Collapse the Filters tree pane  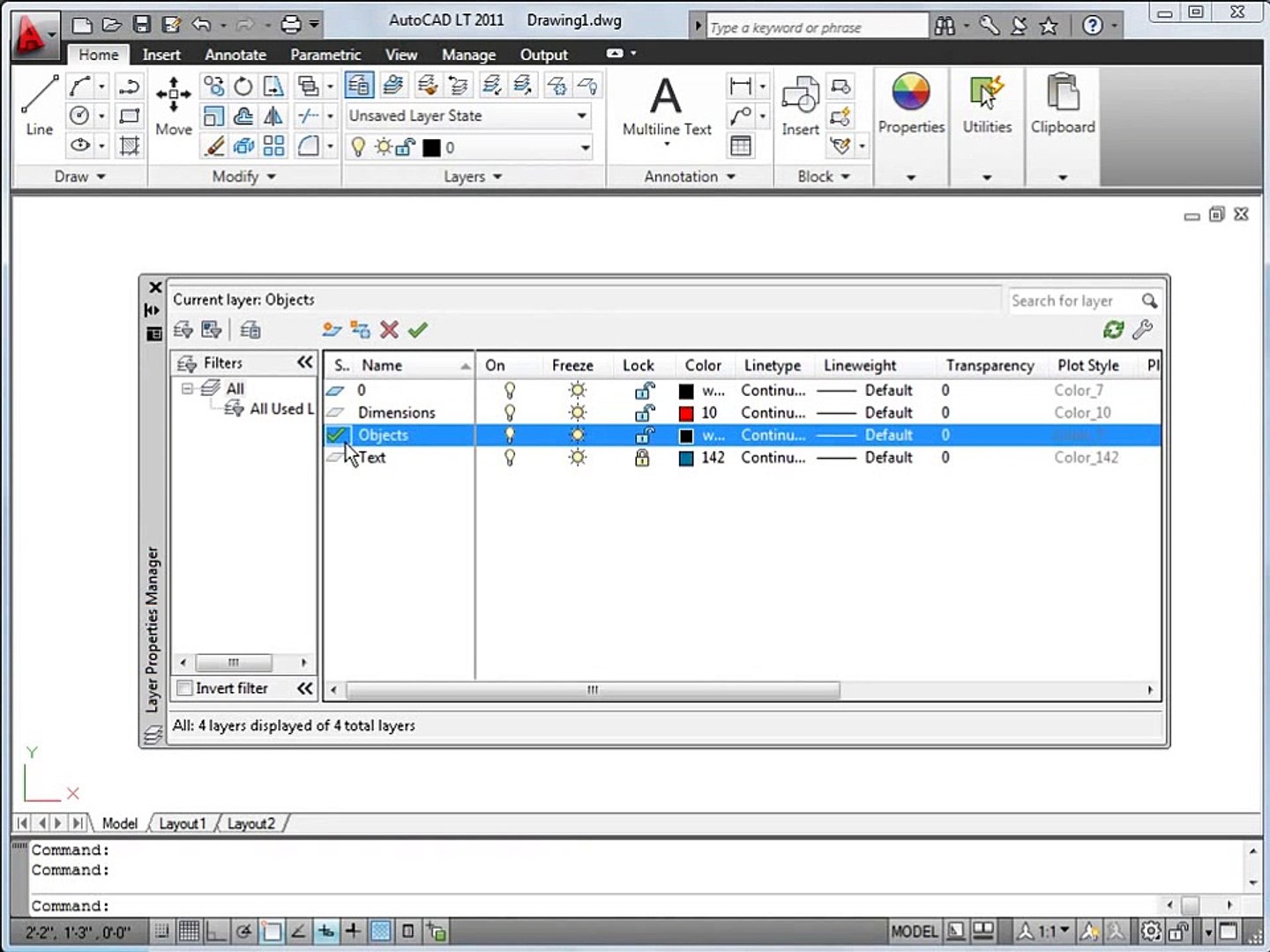tap(305, 362)
